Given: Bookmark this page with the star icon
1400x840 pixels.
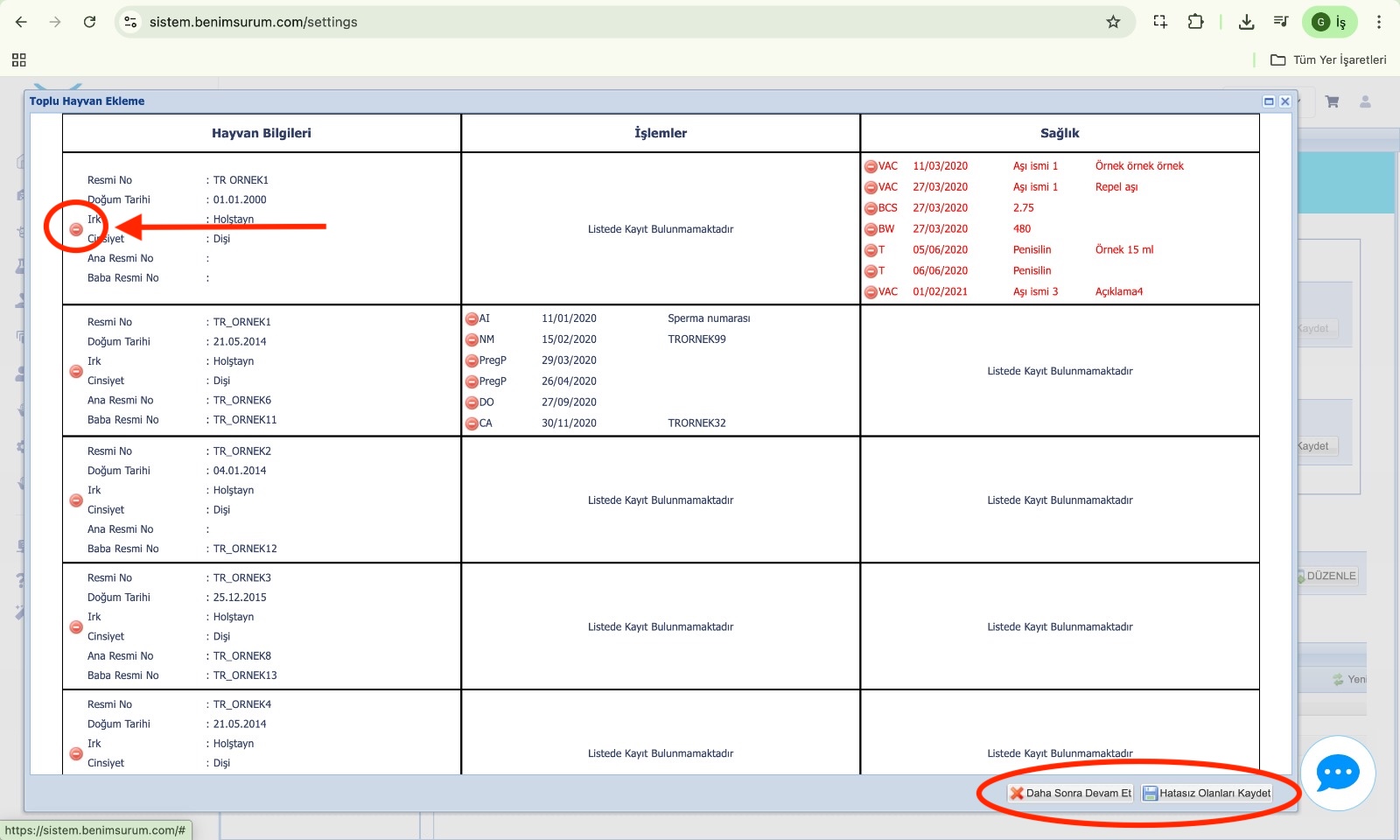Looking at the screenshot, I should click(x=1113, y=22).
